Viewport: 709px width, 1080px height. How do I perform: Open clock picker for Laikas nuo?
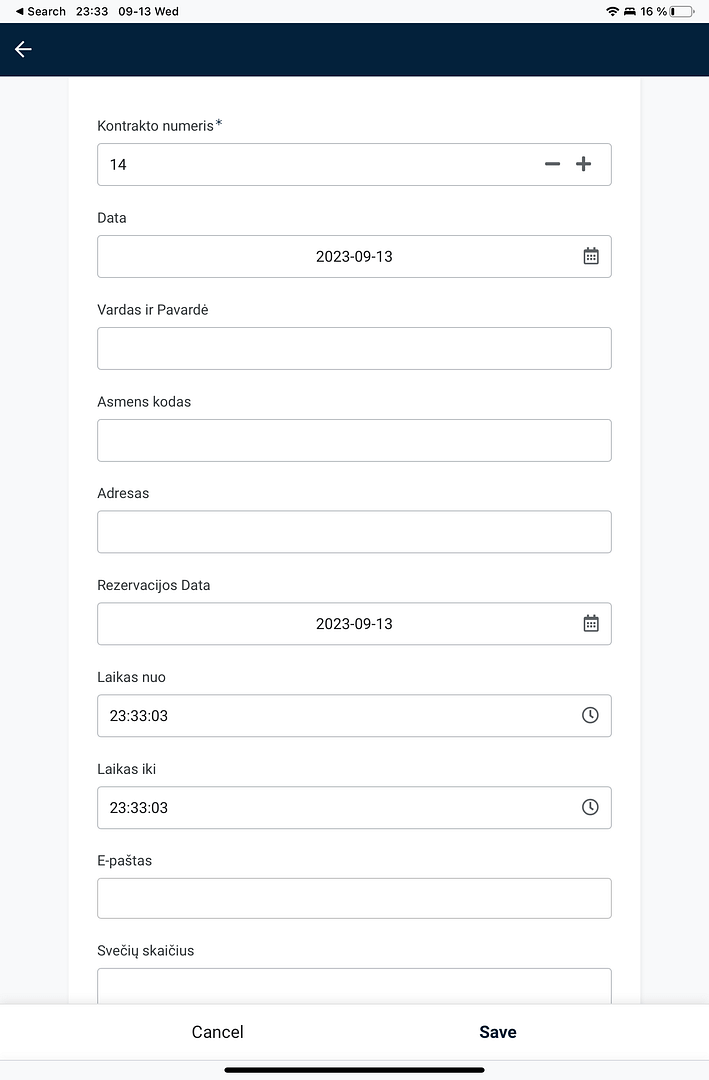[x=590, y=715]
